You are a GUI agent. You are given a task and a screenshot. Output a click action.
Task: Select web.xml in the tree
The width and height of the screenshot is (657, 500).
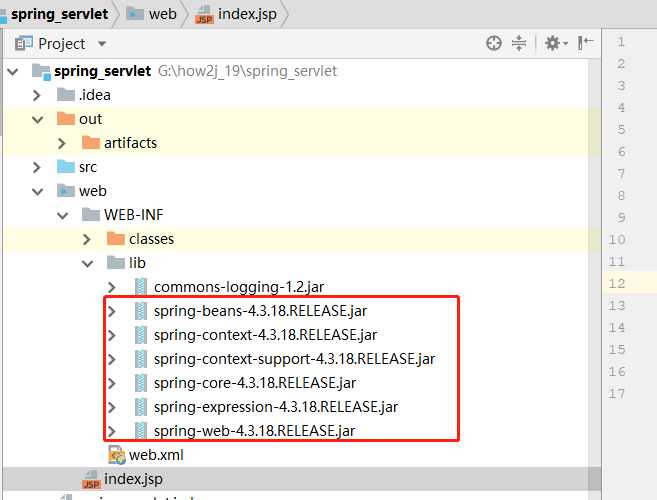156,455
